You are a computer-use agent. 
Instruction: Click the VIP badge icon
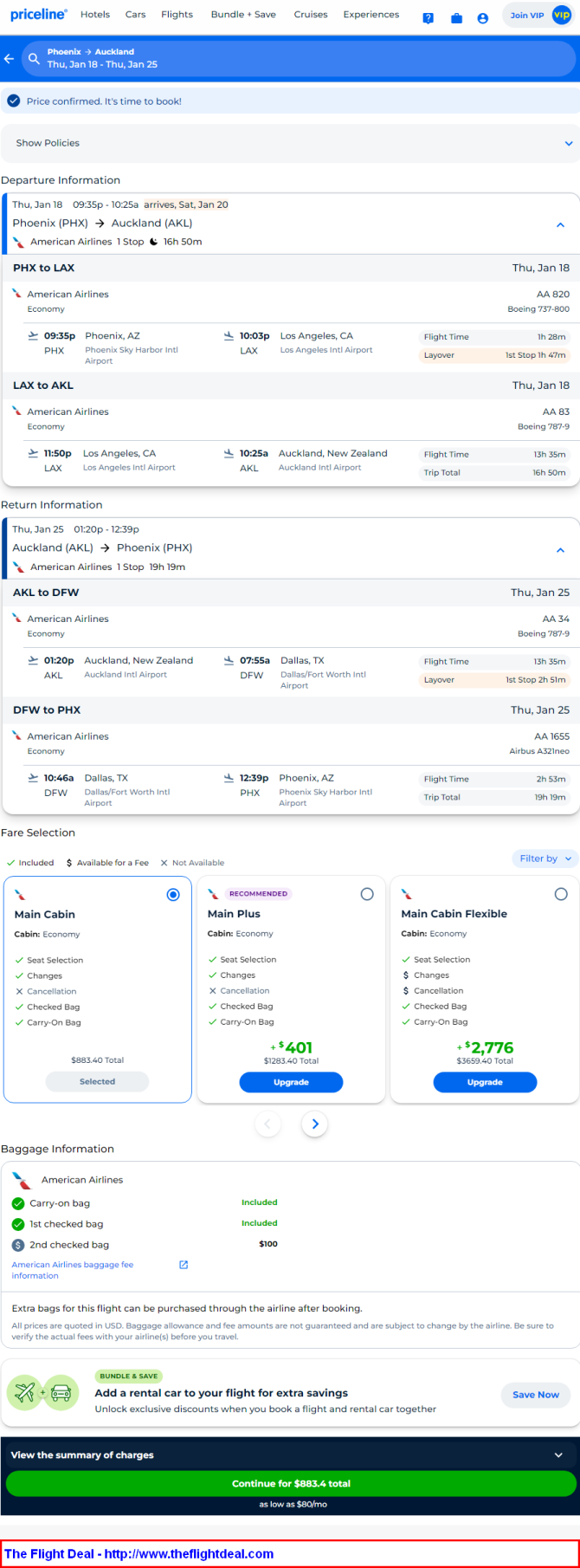[562, 15]
